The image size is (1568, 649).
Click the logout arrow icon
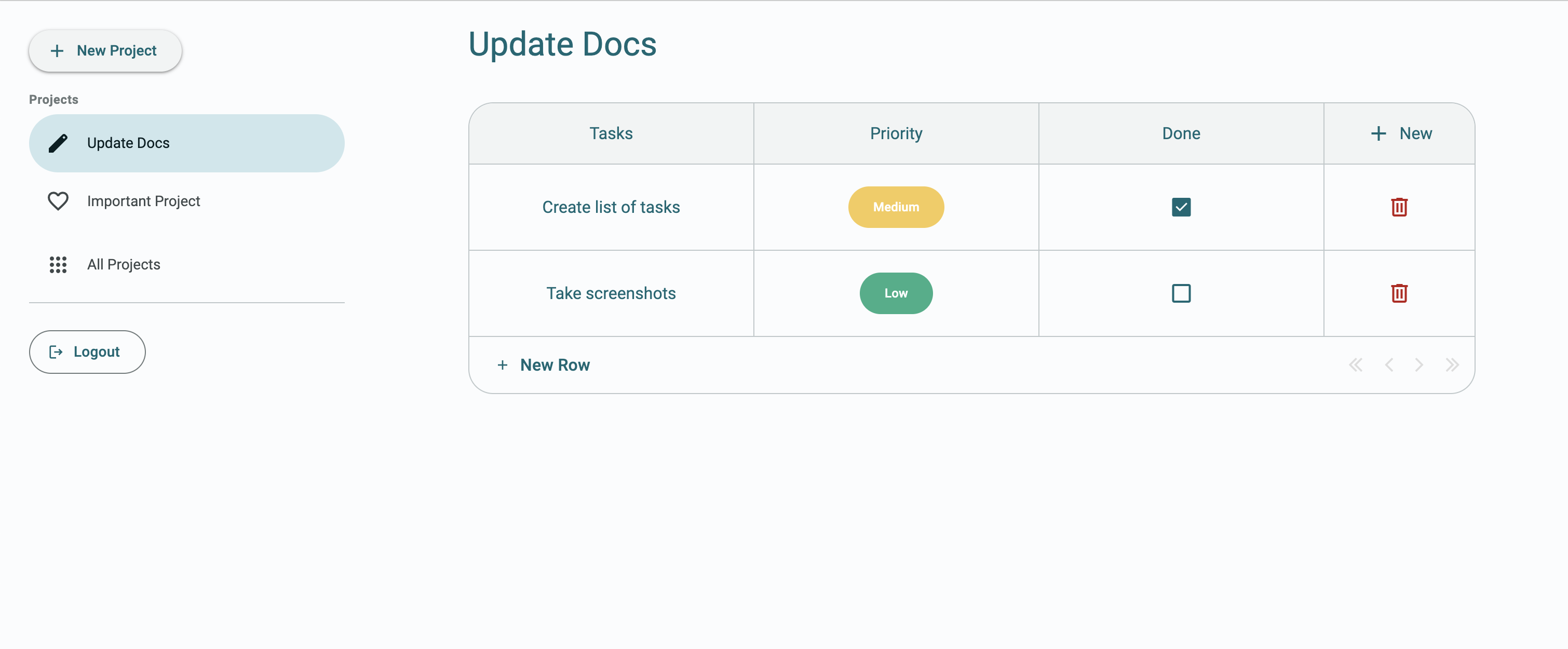[56, 352]
